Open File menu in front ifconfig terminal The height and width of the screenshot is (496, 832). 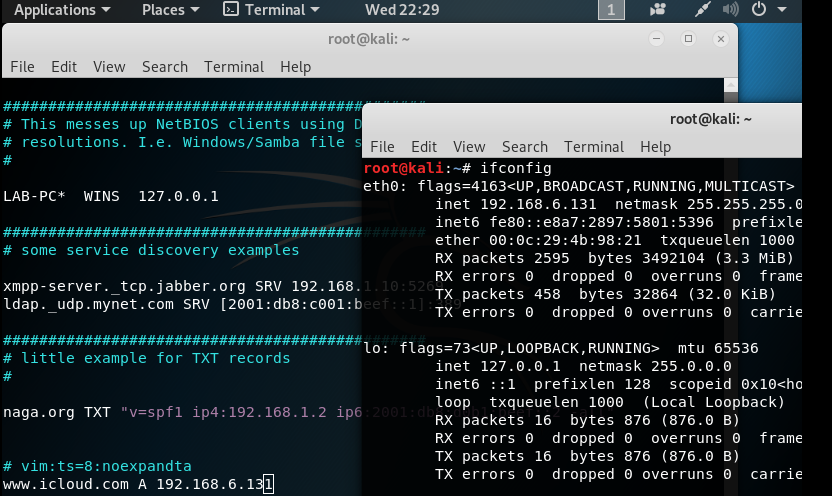(x=382, y=146)
